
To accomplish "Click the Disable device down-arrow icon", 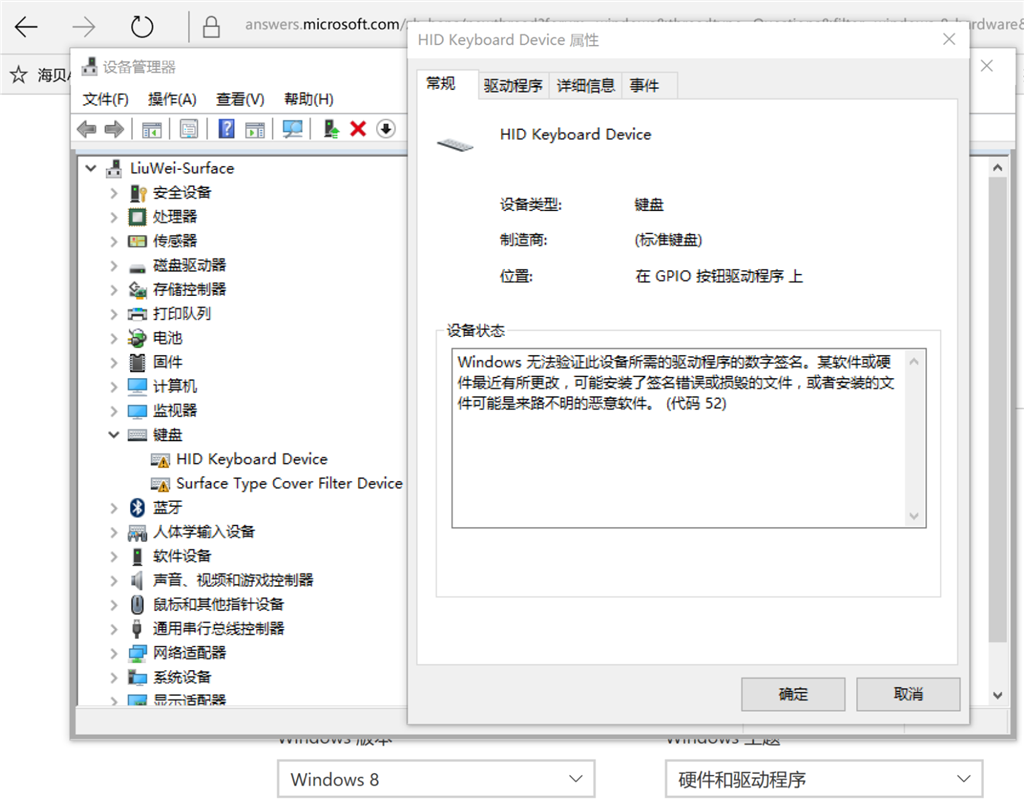I will 386,129.
